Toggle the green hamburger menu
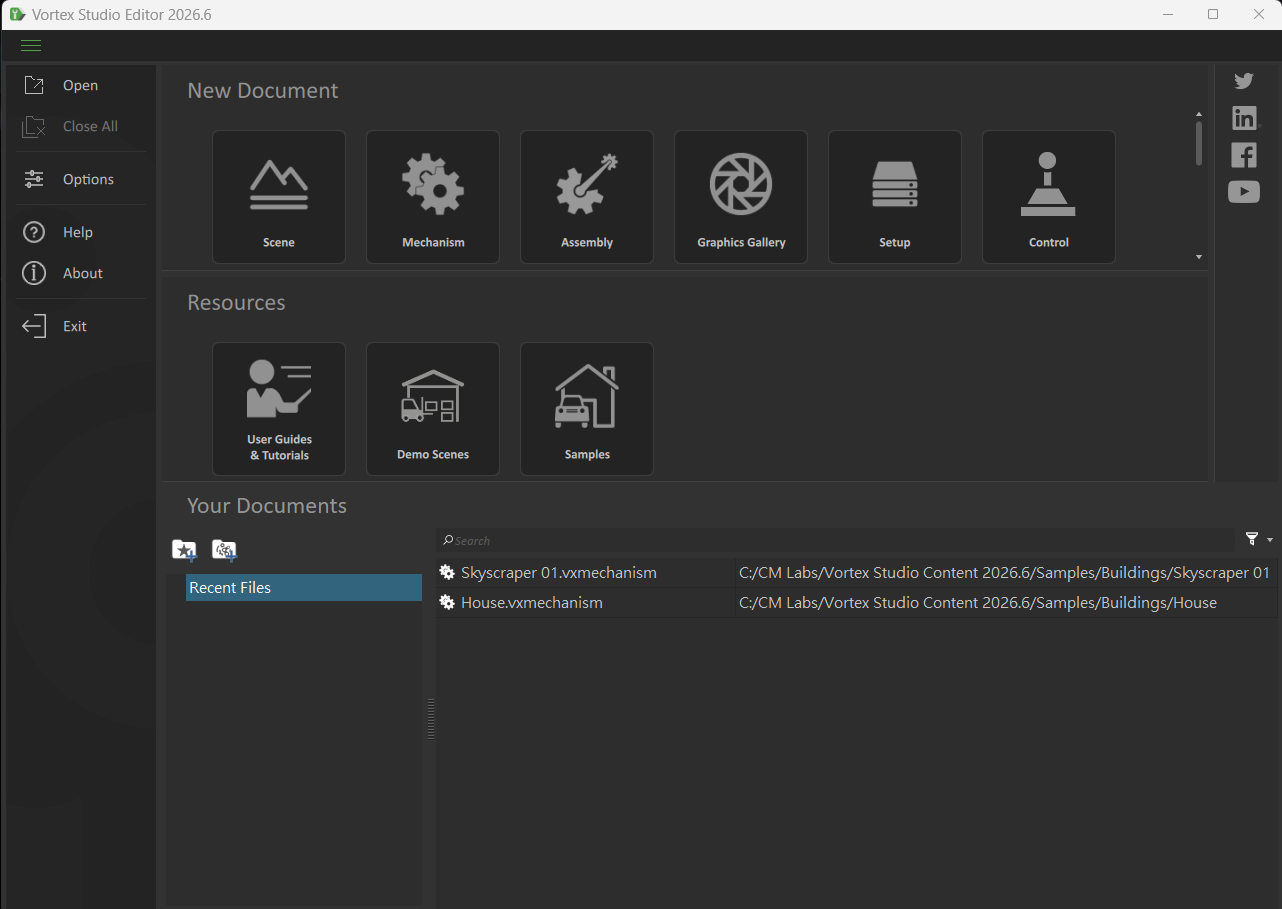This screenshot has width=1282, height=909. [31, 46]
